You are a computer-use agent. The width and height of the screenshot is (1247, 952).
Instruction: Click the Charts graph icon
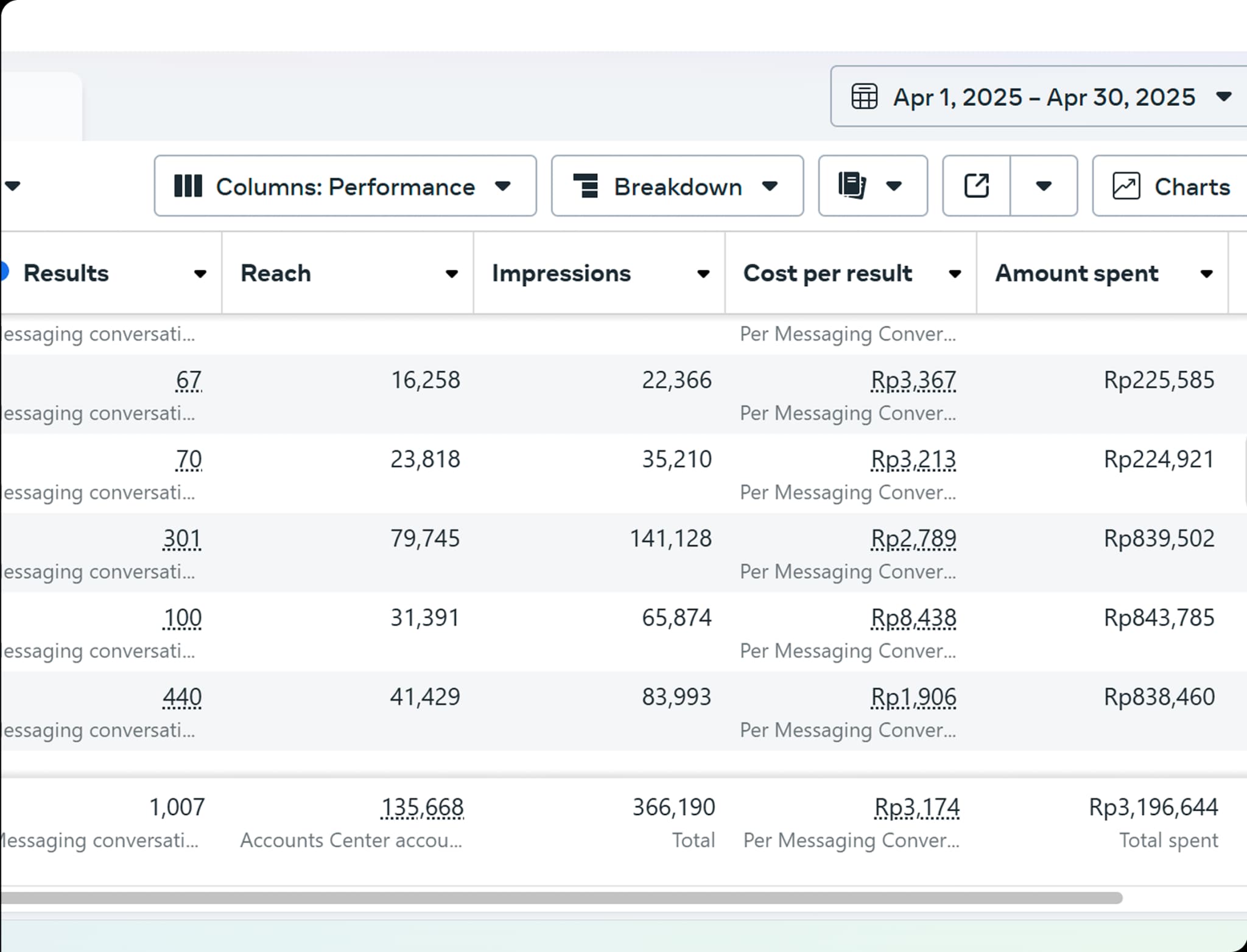coord(1126,186)
